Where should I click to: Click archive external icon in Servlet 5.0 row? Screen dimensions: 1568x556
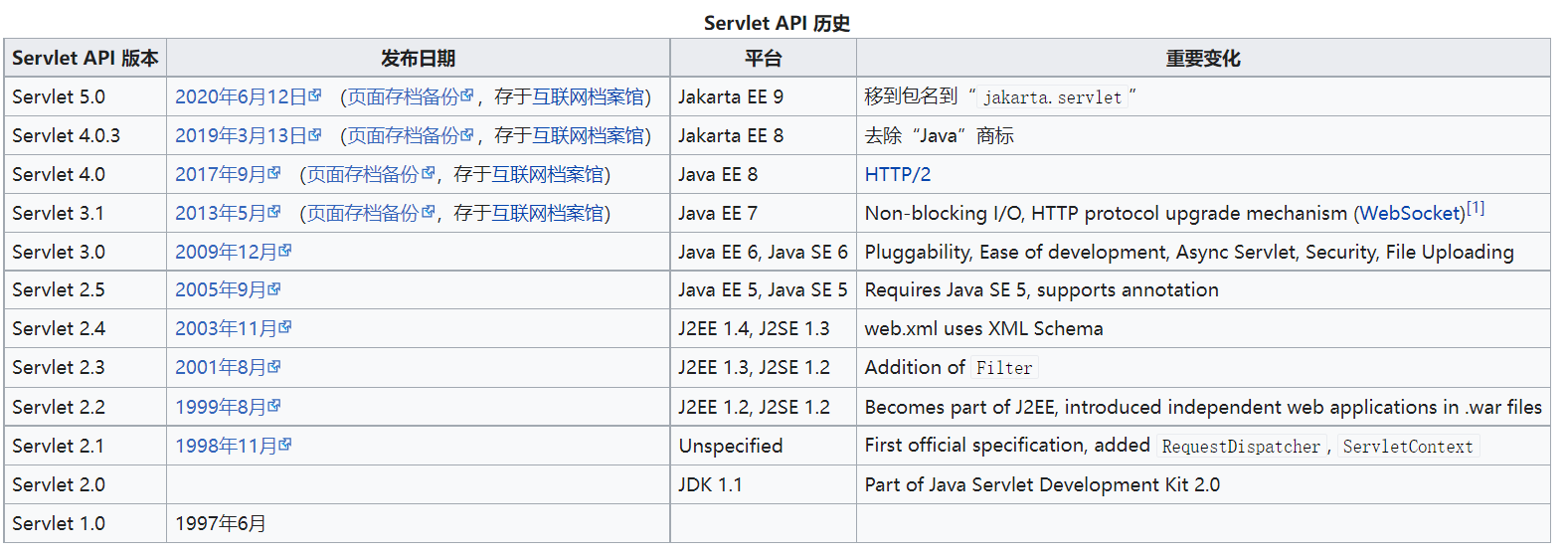pos(467,95)
